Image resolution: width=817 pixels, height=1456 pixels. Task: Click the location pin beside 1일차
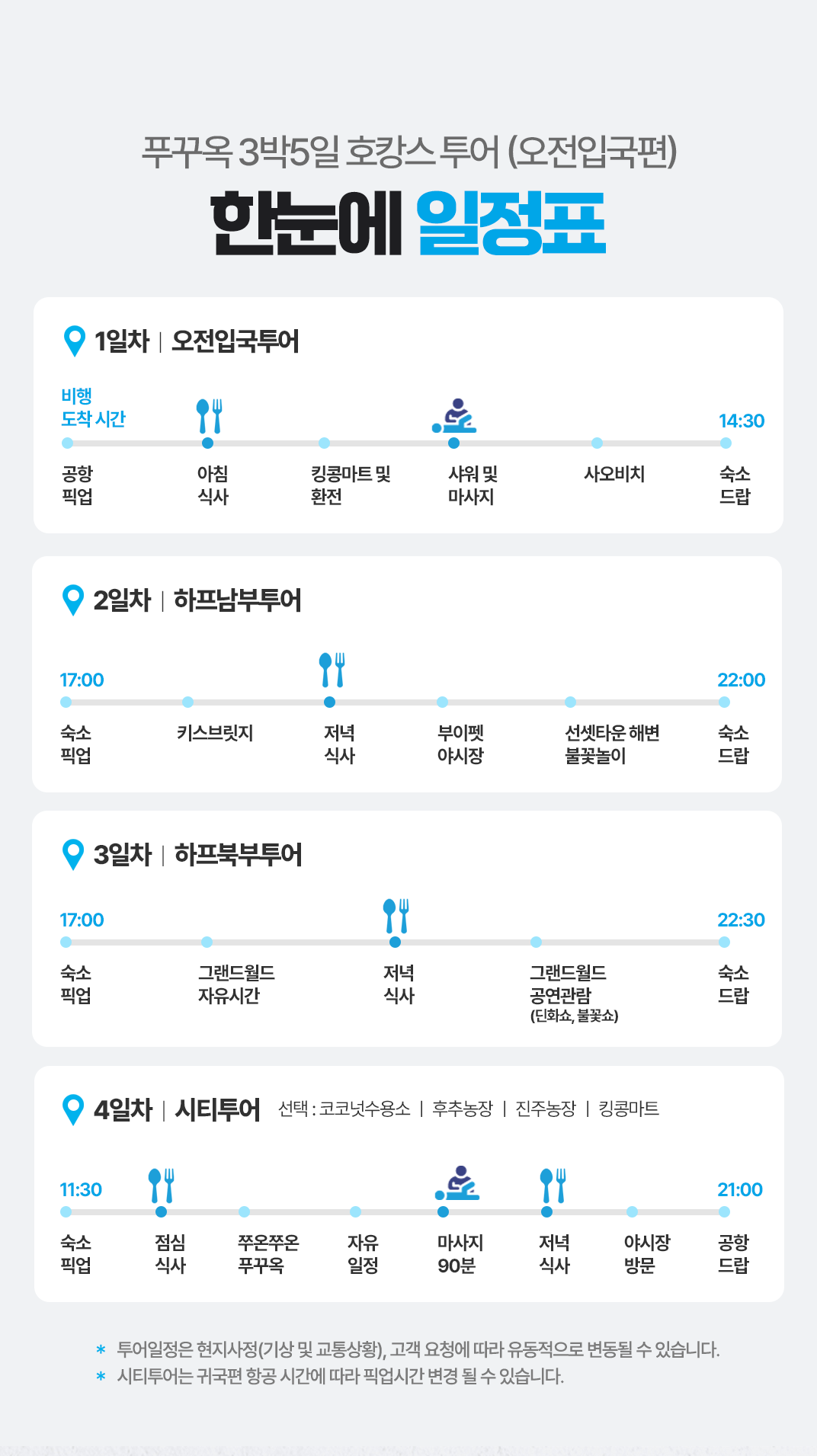tap(74, 341)
